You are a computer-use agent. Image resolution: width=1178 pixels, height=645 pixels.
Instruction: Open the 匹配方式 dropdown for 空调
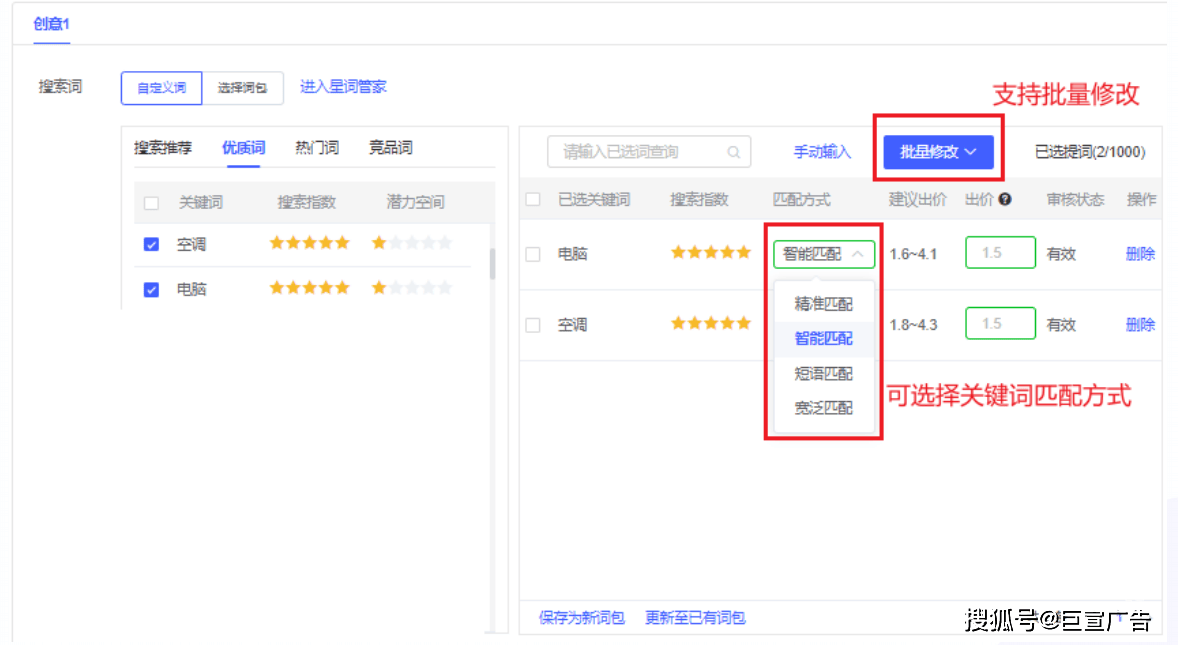(823, 323)
